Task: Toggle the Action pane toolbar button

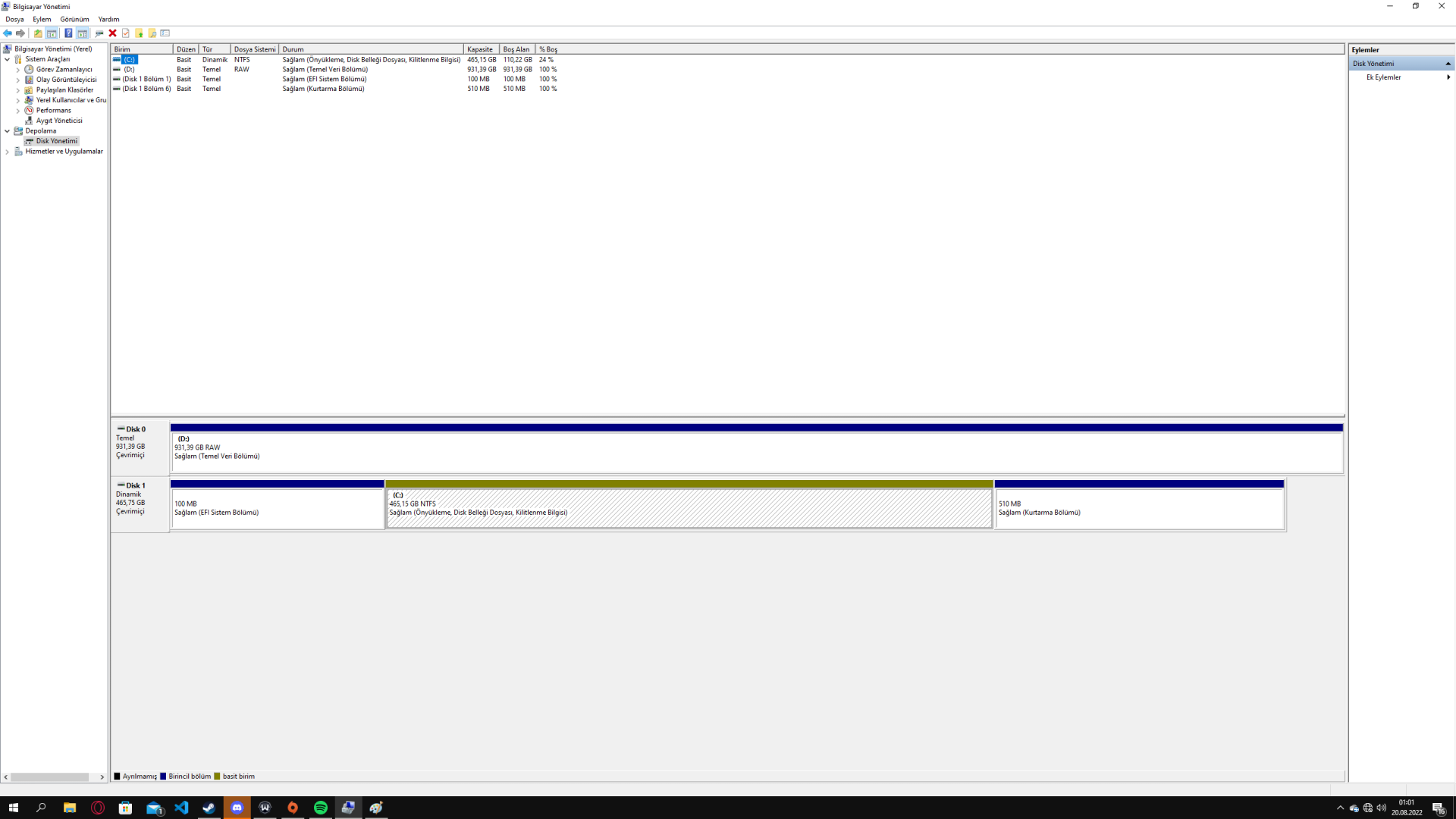Action: pos(82,33)
